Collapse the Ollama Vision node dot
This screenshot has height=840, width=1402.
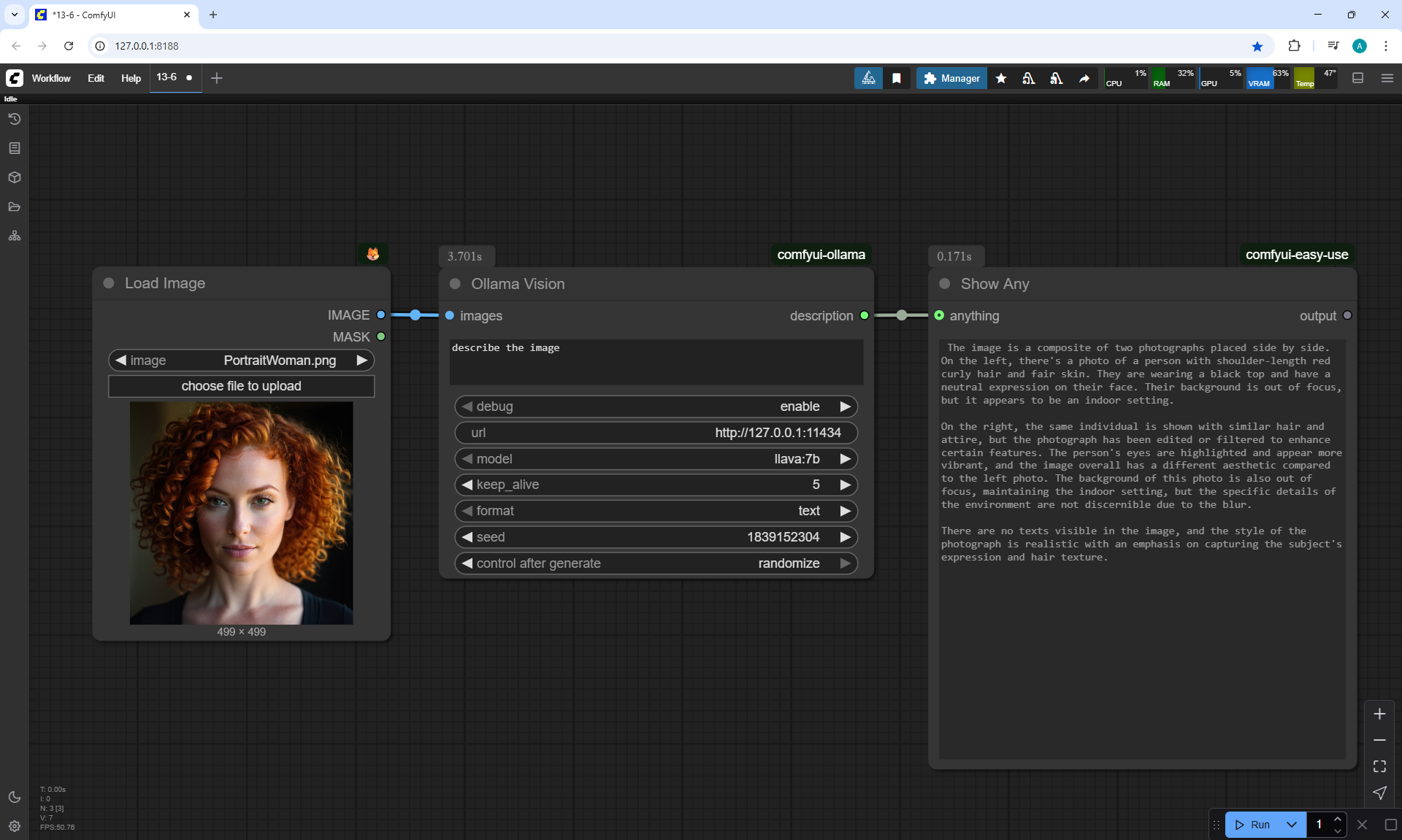[455, 284]
